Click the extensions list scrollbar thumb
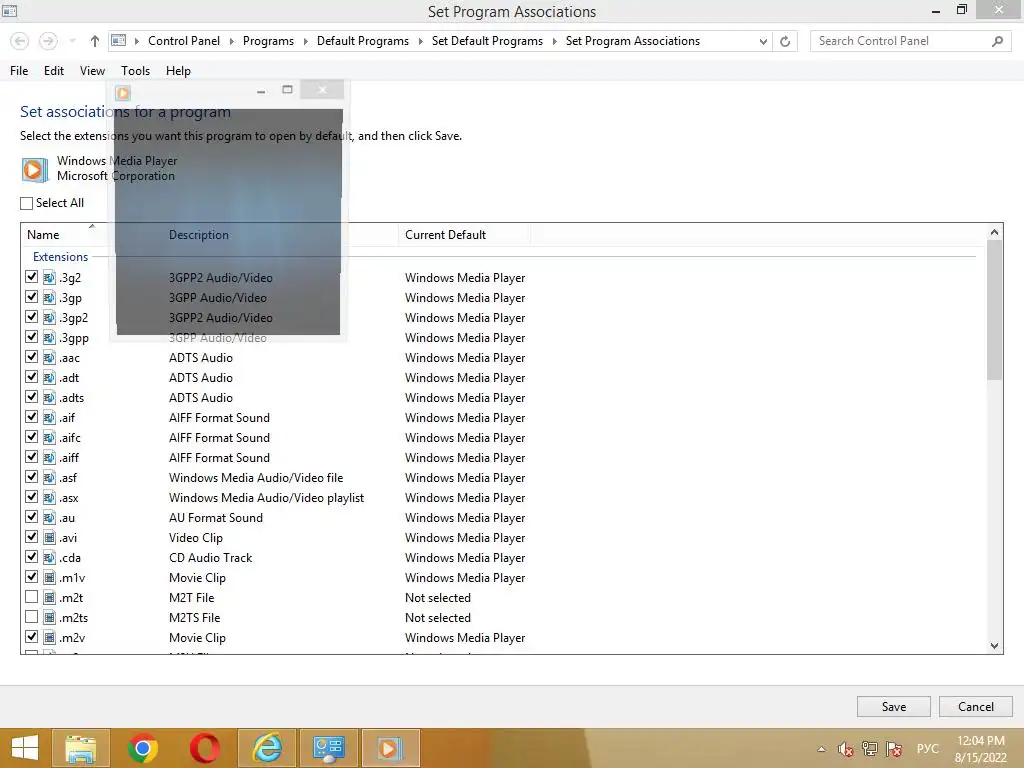1024x768 pixels. coord(994,310)
